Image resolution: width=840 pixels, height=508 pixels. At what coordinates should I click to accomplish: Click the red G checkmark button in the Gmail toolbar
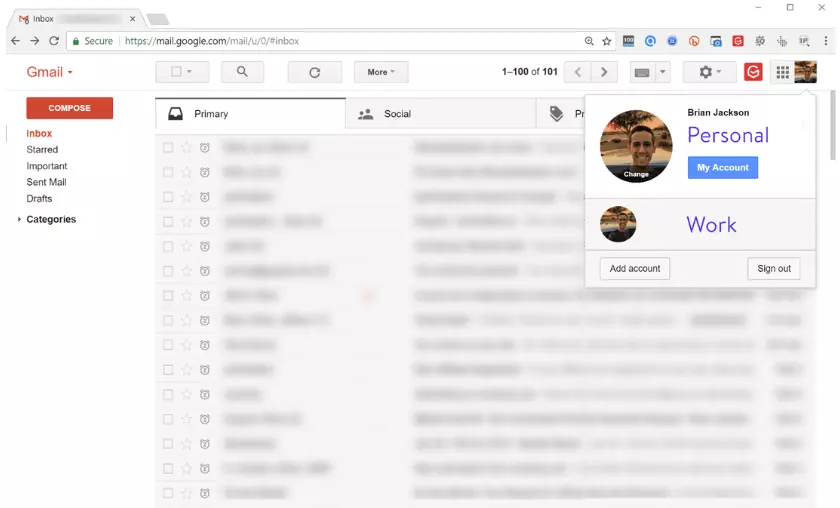[753, 72]
